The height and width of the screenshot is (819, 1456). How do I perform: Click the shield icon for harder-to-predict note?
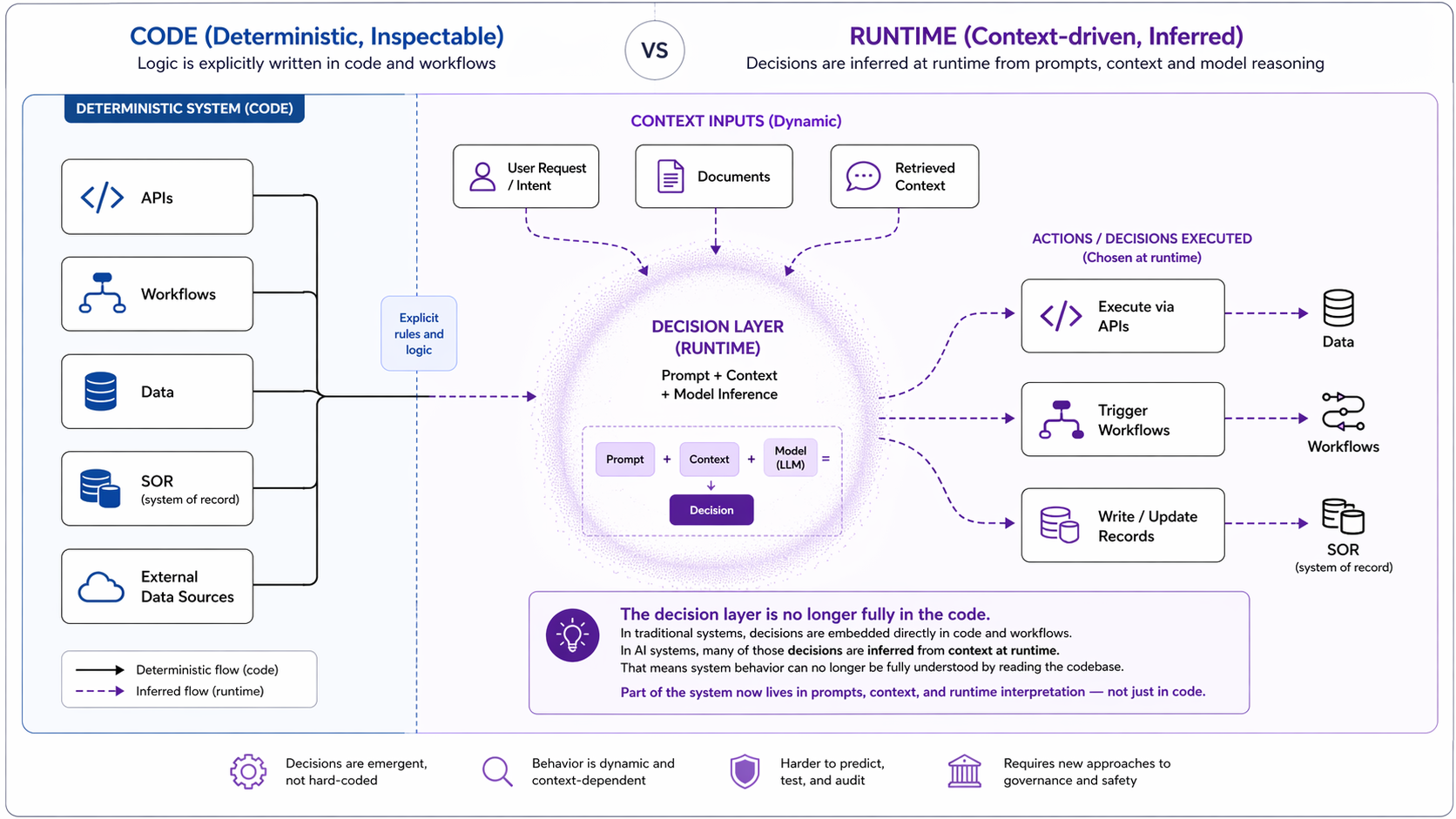[x=745, y=771]
